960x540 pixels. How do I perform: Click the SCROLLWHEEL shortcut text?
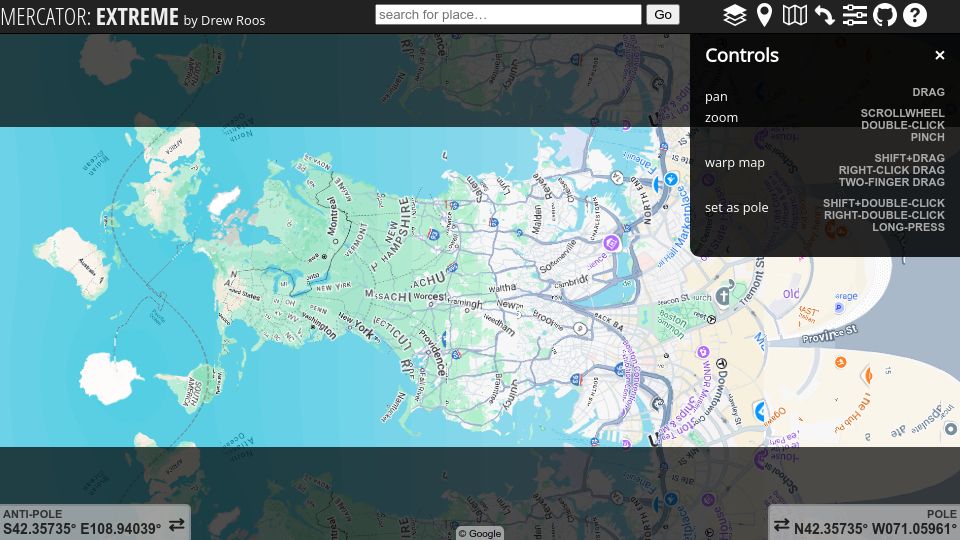click(902, 113)
